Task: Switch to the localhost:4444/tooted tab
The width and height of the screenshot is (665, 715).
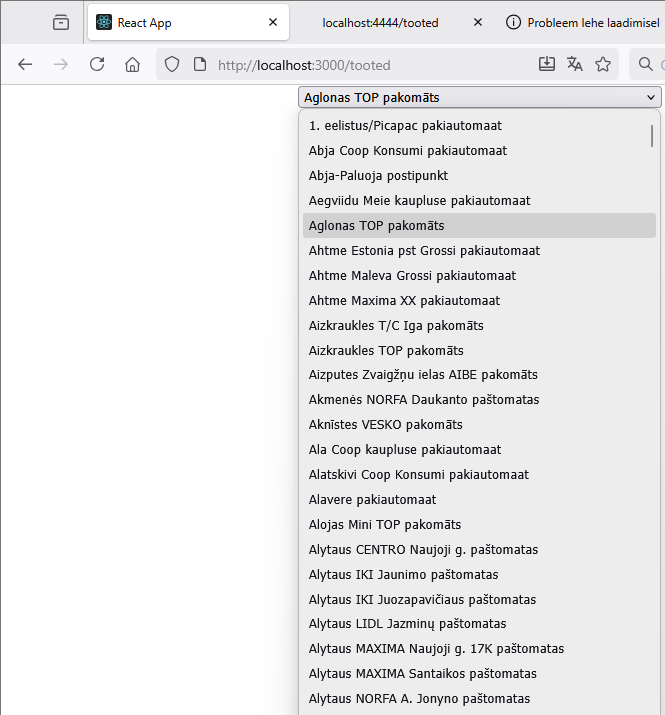Action: tap(380, 22)
